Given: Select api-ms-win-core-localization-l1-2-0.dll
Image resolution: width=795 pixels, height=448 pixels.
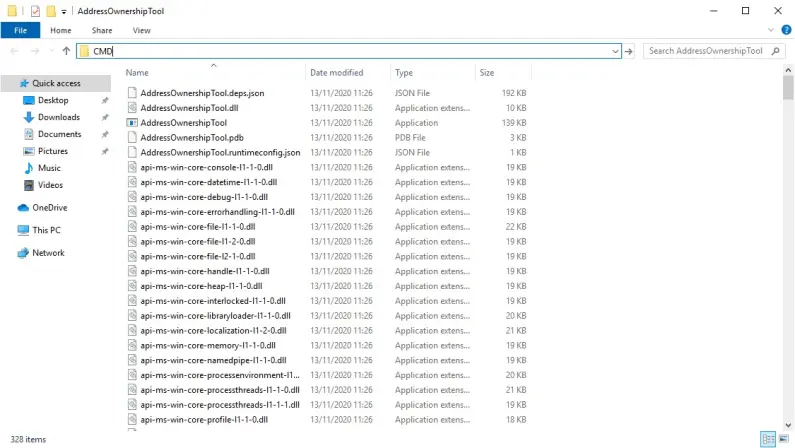Looking at the screenshot, I should 213,330.
